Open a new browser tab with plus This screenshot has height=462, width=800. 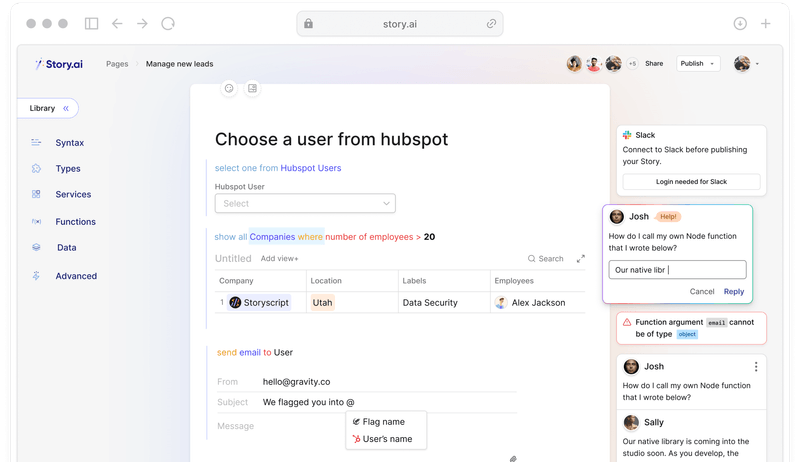[x=765, y=23]
